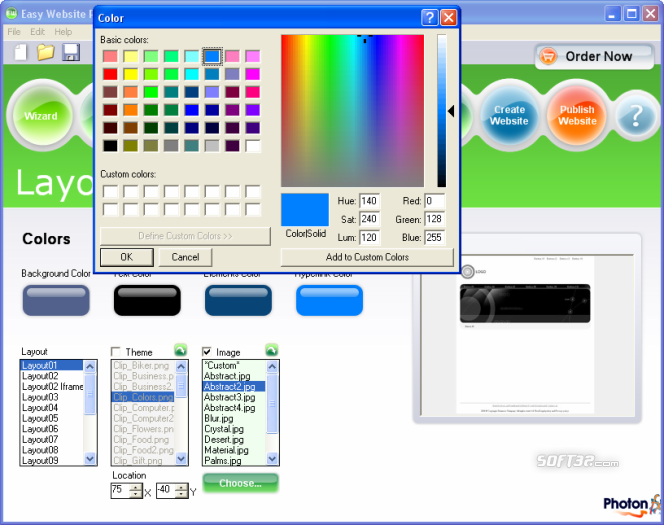Click Cancel in the Color dialog

185,257
